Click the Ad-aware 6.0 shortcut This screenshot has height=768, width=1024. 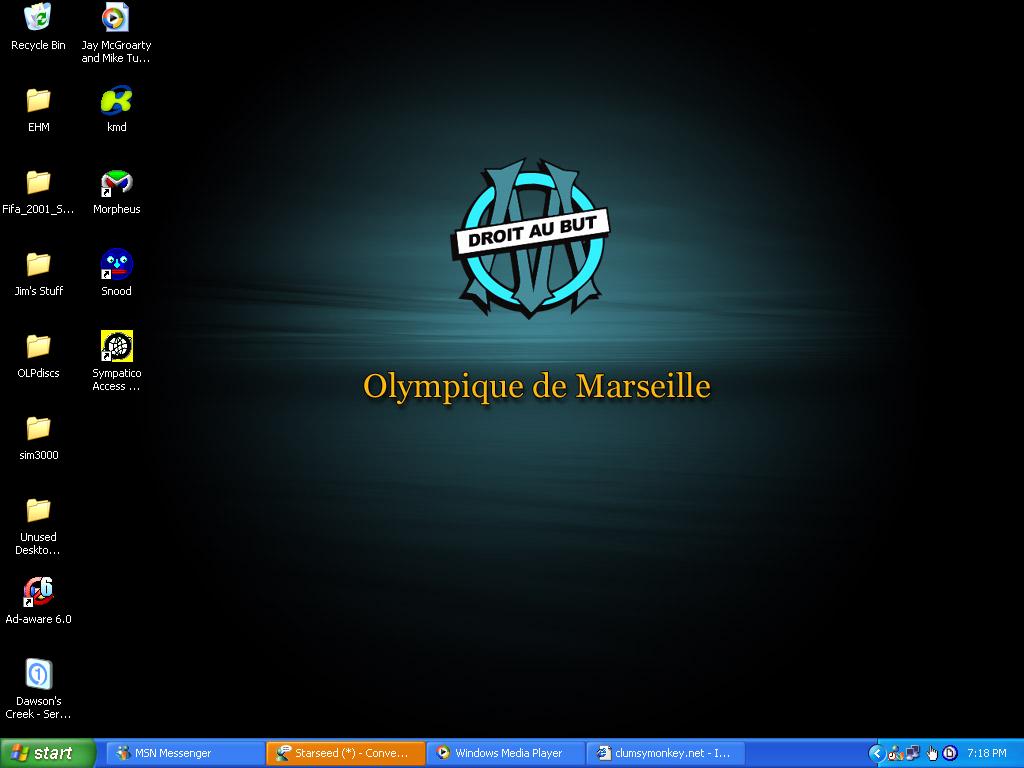click(x=38, y=593)
